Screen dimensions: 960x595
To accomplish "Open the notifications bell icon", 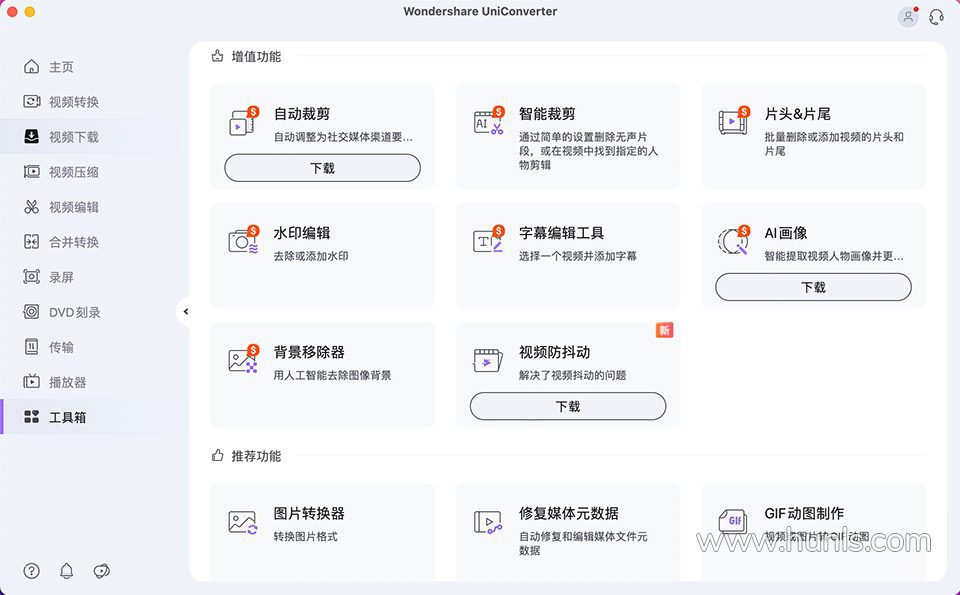I will click(x=67, y=571).
